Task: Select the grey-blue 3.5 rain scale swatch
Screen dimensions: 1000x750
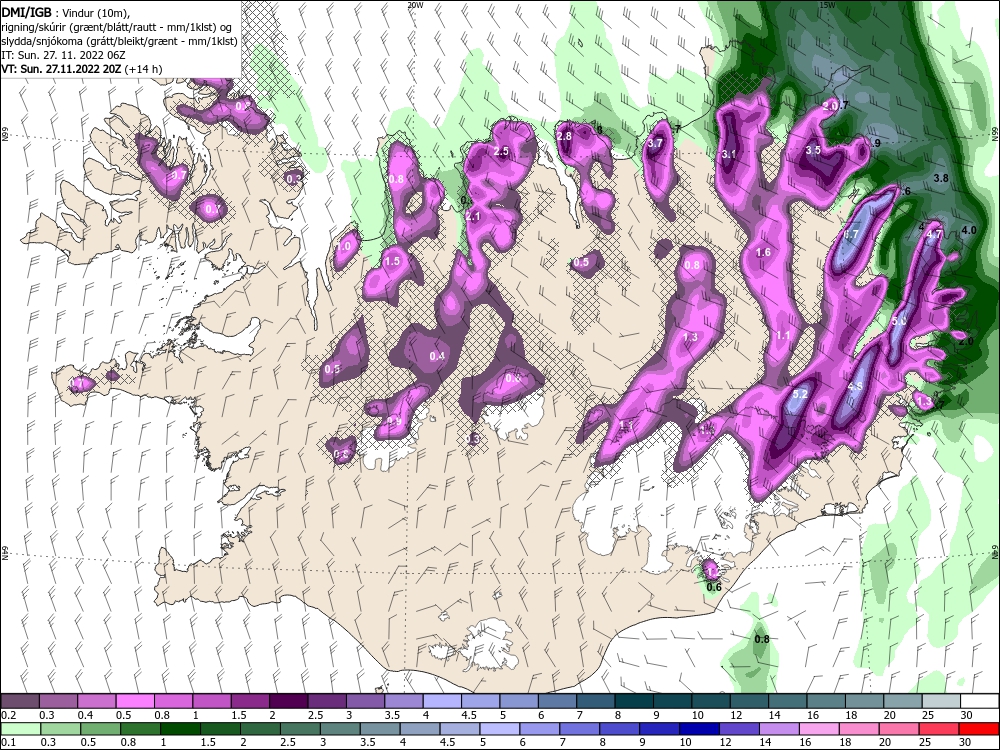Action: click(380, 728)
